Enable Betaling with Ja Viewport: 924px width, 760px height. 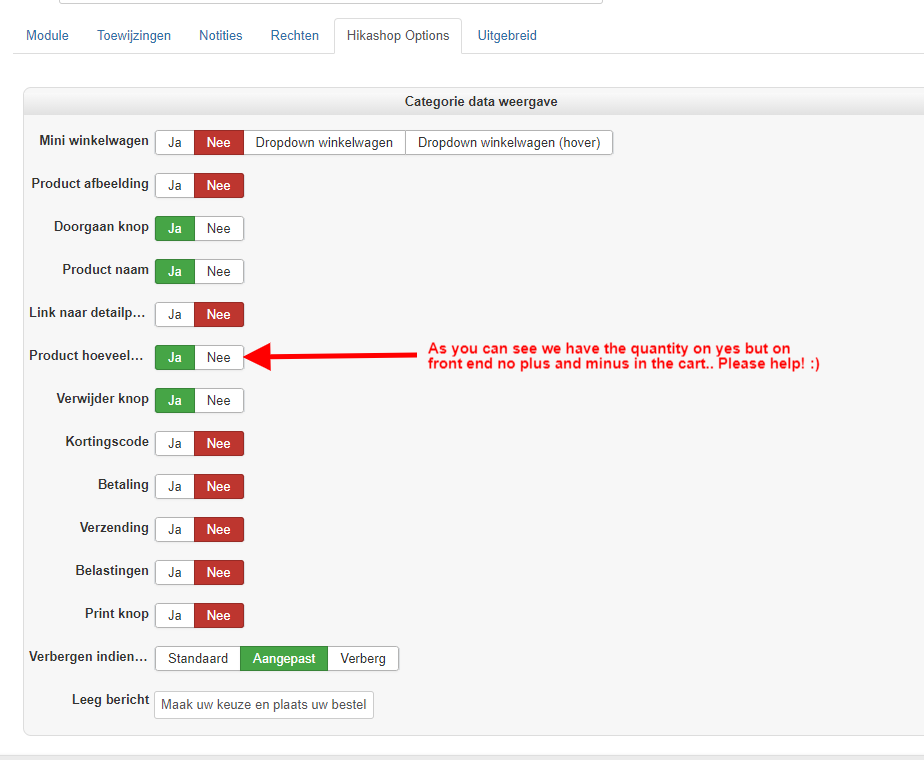pyautogui.click(x=175, y=487)
